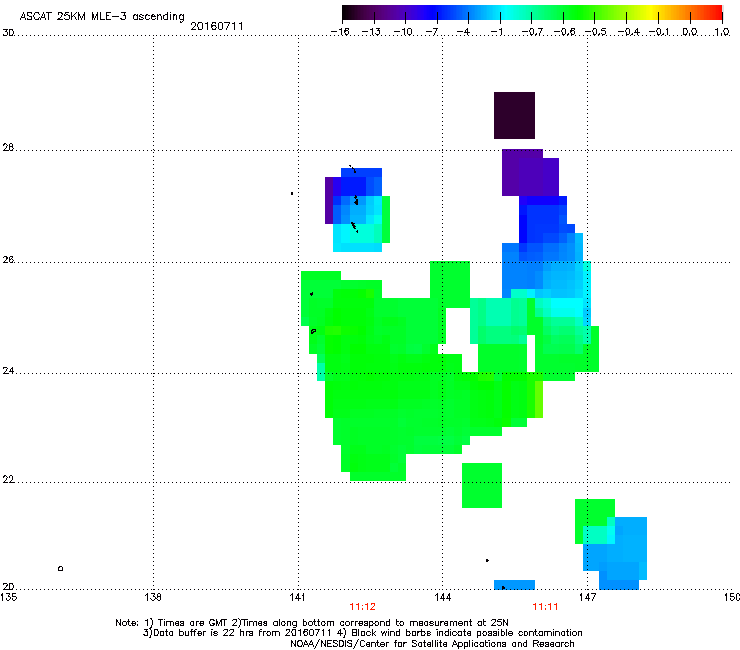The width and height of the screenshot is (740, 650).
Task: Click the color bar label -16
Action: (340, 32)
